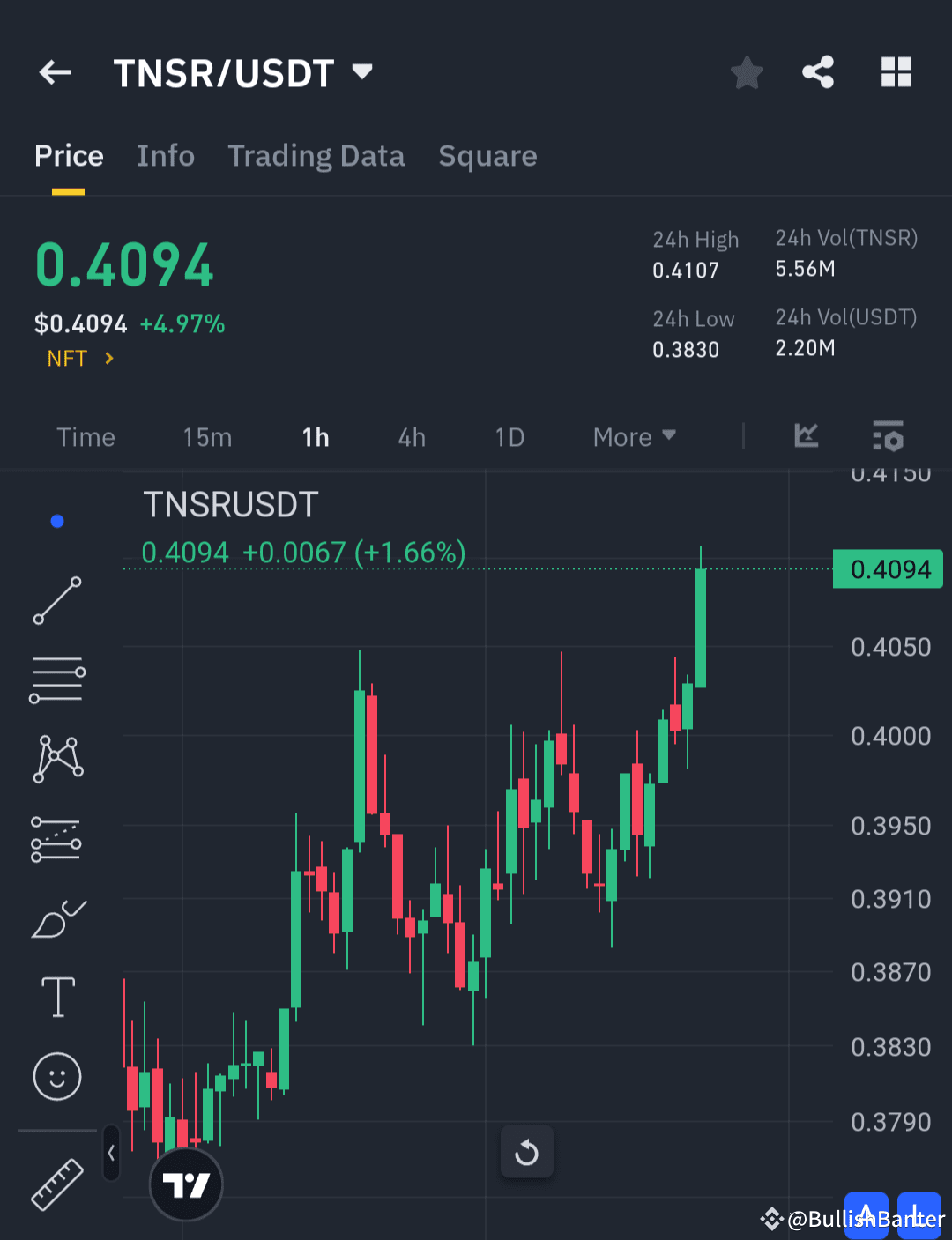Toggle the pair as favorite with the star
The image size is (952, 1240).
pyautogui.click(x=747, y=73)
